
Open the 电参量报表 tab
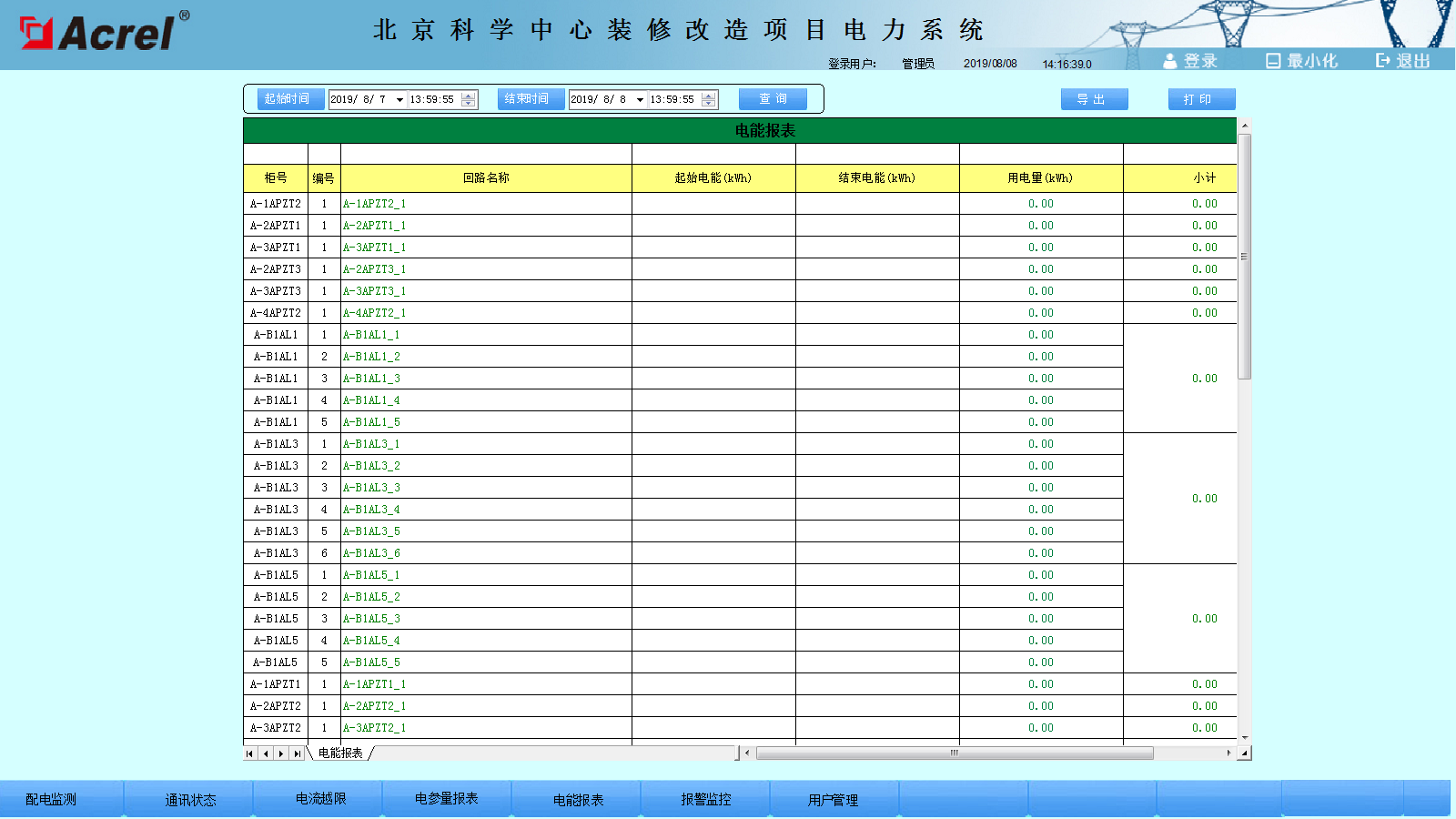[446, 799]
